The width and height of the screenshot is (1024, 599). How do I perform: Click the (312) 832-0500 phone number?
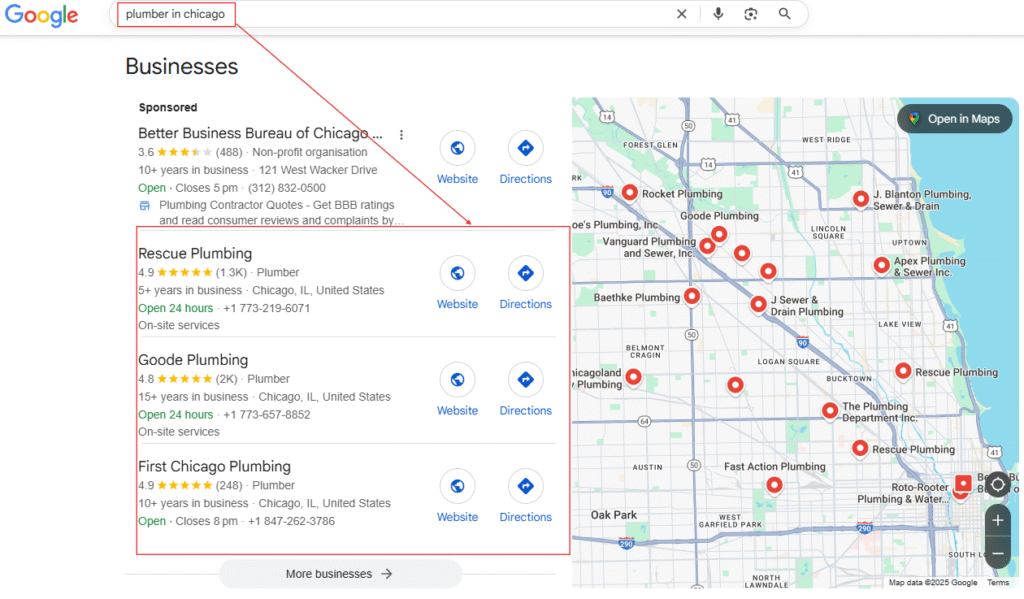[286, 188]
